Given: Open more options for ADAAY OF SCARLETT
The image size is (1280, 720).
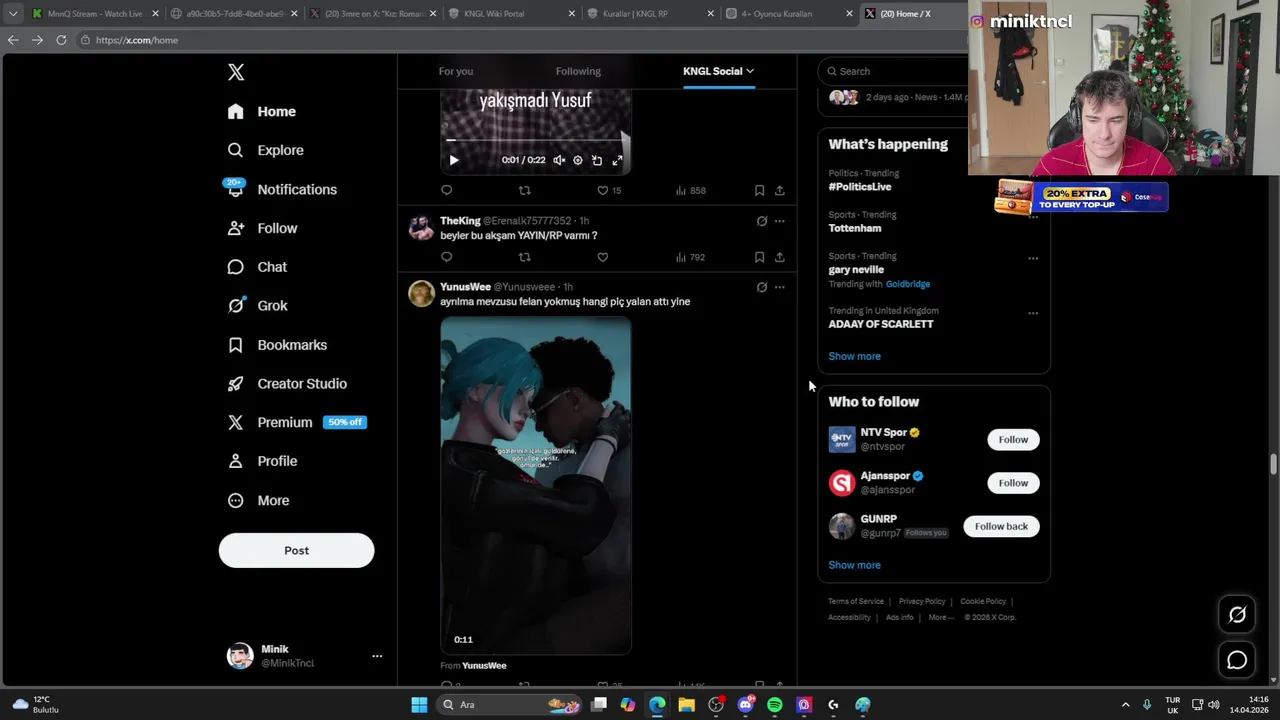Looking at the screenshot, I should pyautogui.click(x=1033, y=313).
